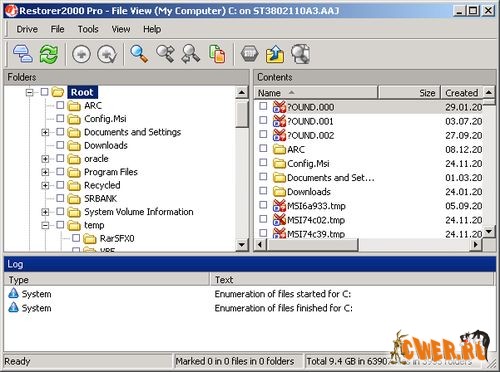Viewport: 500px width, 372px height.
Task: Click the Recover Marked icon with checkmark
Action: click(x=107, y=54)
